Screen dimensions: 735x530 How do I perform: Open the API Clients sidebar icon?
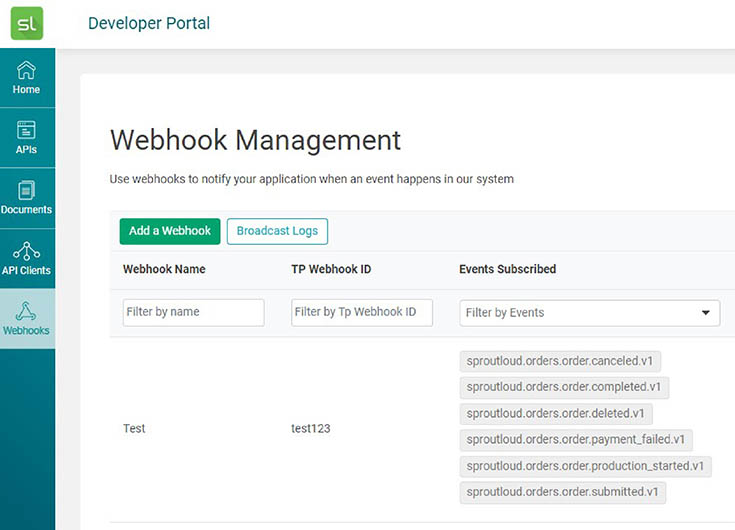tap(27, 258)
